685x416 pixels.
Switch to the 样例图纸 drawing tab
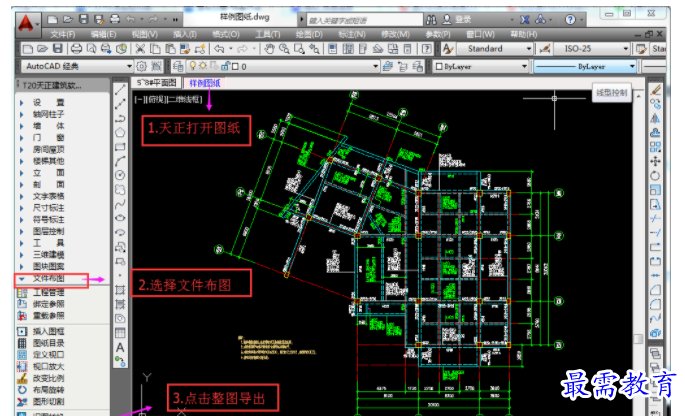(x=204, y=83)
